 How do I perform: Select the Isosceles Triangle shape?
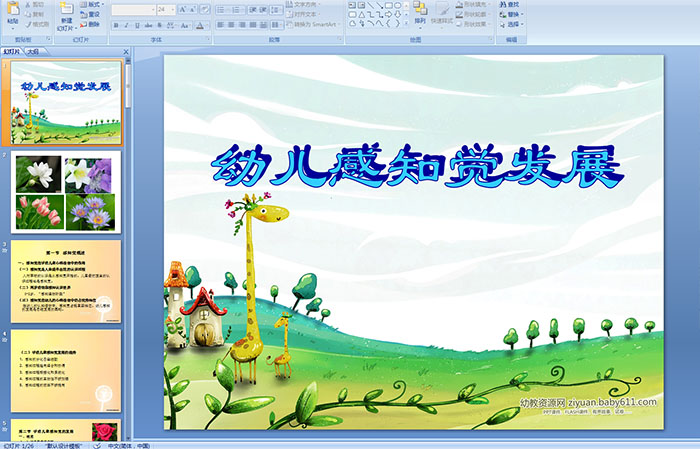coord(361,14)
